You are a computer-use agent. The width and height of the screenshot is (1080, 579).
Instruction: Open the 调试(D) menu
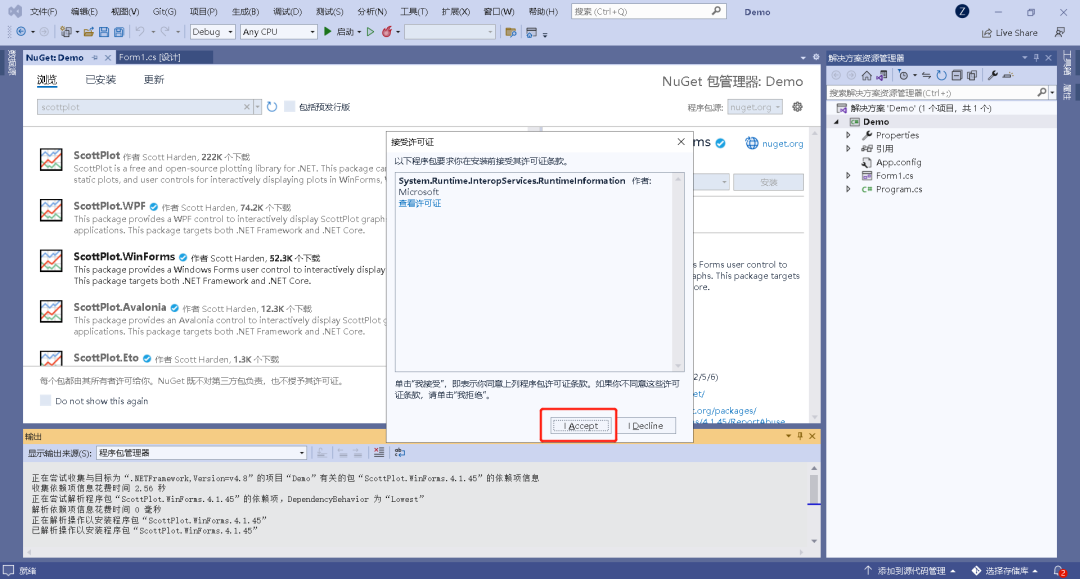pyautogui.click(x=287, y=11)
